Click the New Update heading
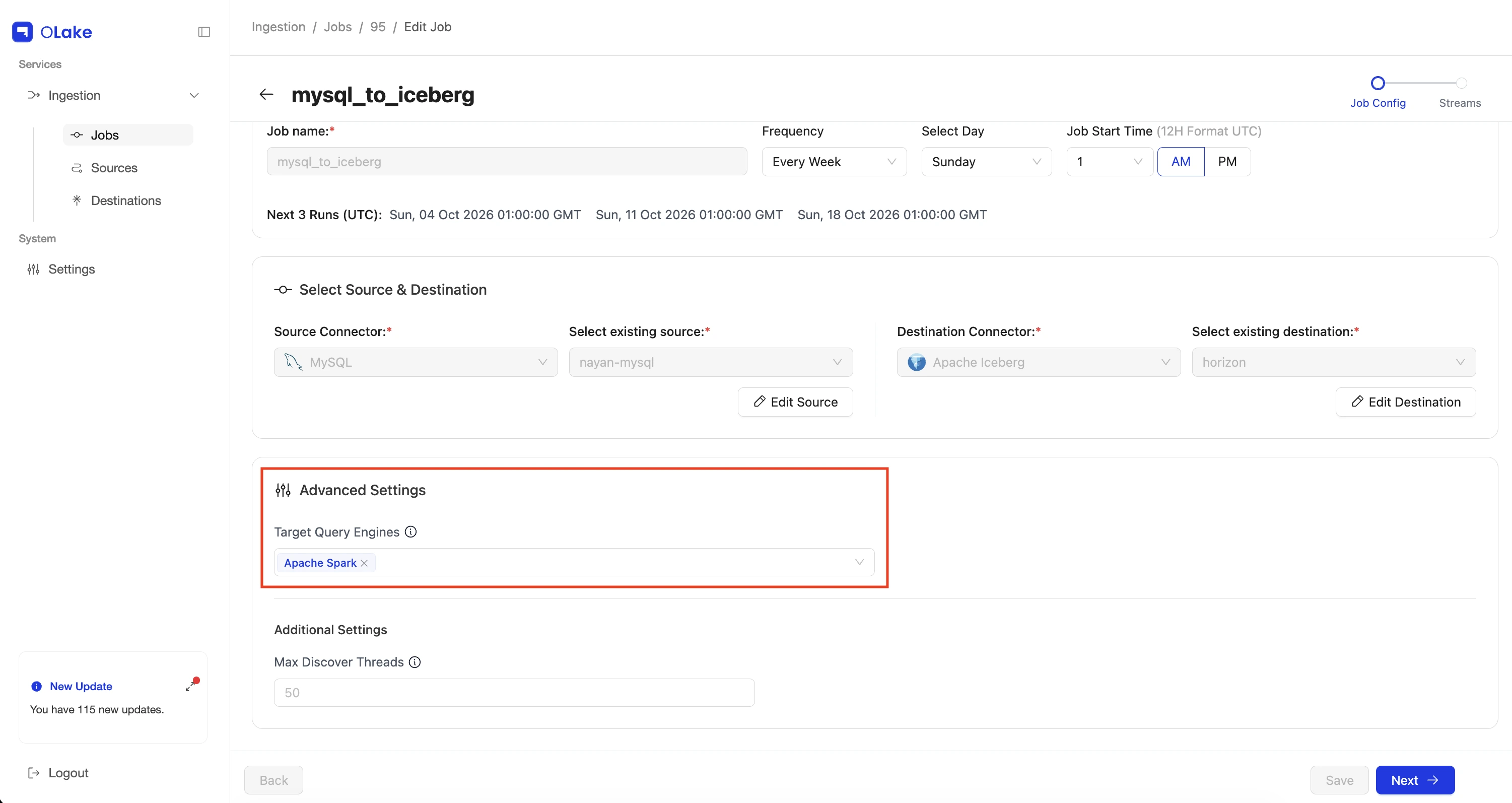 [x=81, y=686]
